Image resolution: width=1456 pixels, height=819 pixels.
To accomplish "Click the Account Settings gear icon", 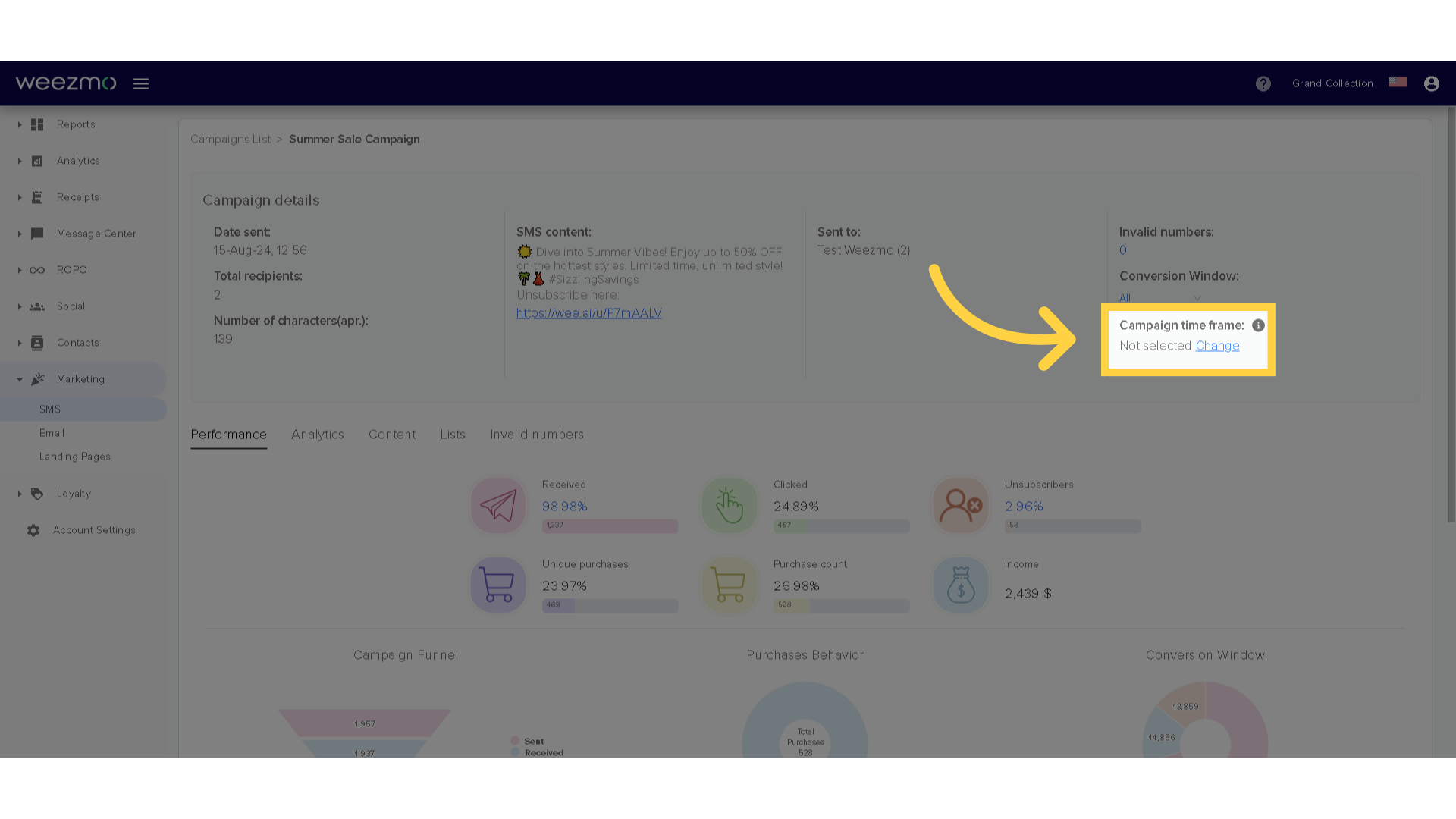I will 33,530.
